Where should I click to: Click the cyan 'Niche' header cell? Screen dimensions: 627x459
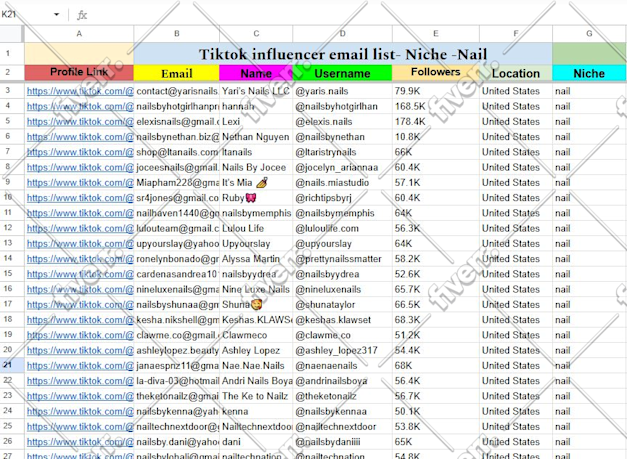(589, 73)
